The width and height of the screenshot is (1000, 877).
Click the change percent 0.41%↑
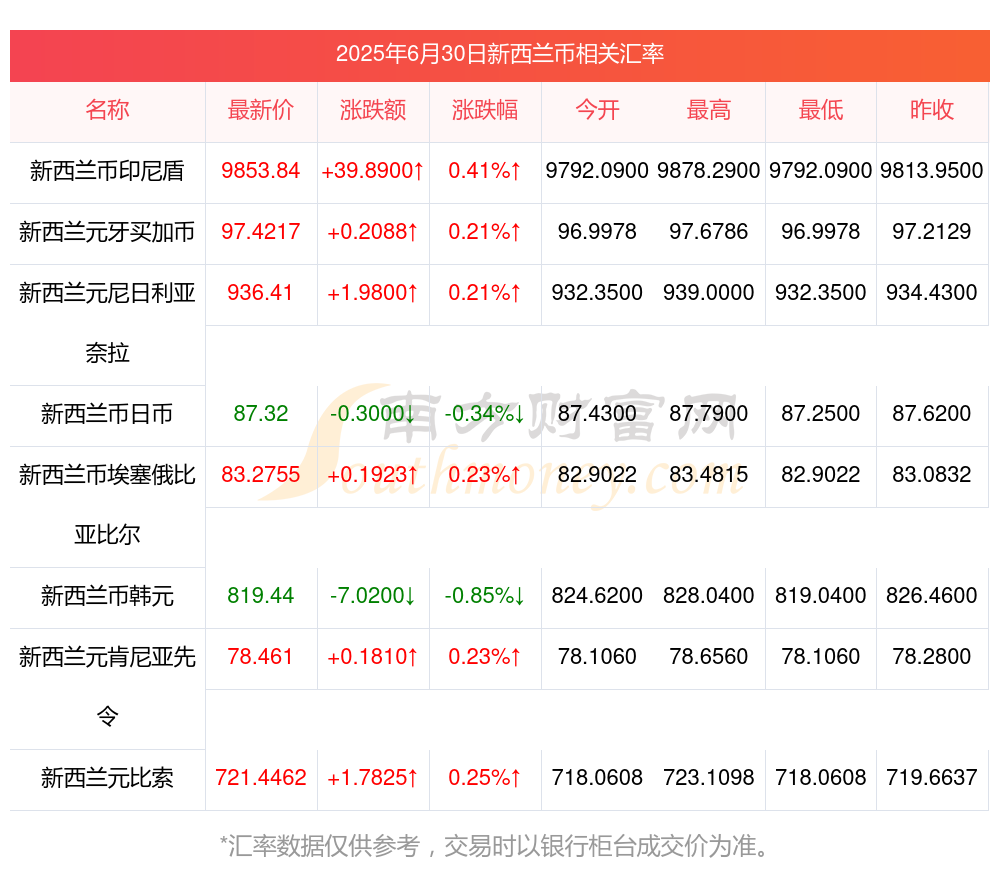(485, 171)
